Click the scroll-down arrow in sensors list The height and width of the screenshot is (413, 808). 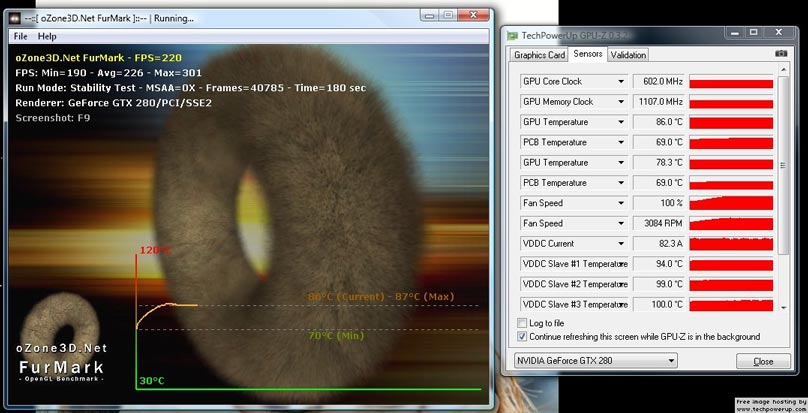click(x=784, y=307)
